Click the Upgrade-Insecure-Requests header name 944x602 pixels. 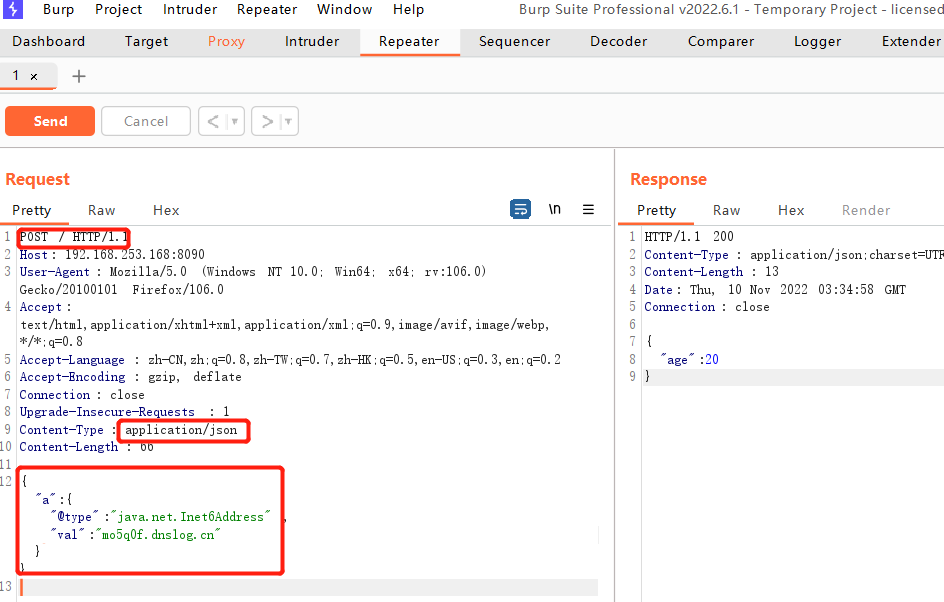pyautogui.click(x=107, y=412)
